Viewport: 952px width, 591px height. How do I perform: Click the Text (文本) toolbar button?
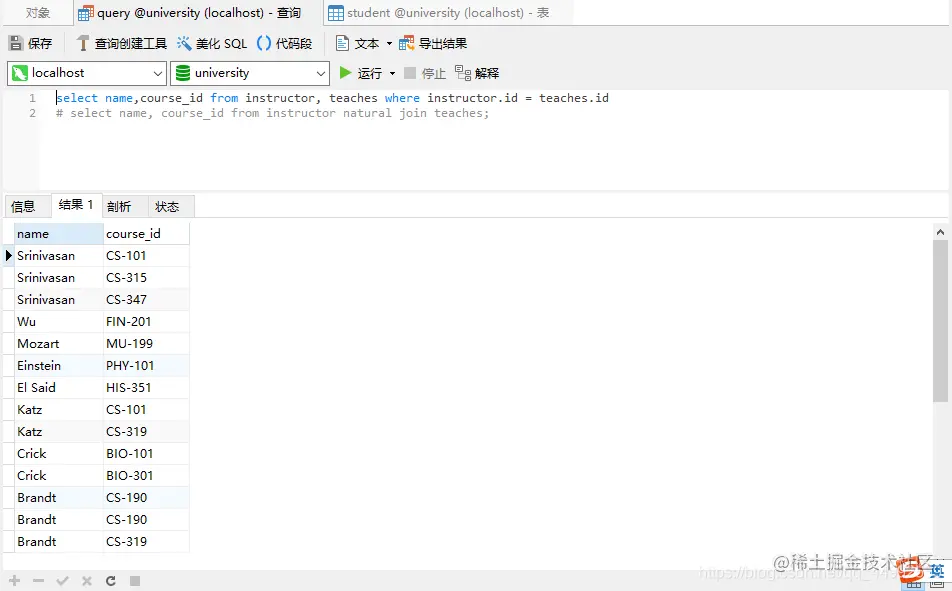click(x=358, y=43)
